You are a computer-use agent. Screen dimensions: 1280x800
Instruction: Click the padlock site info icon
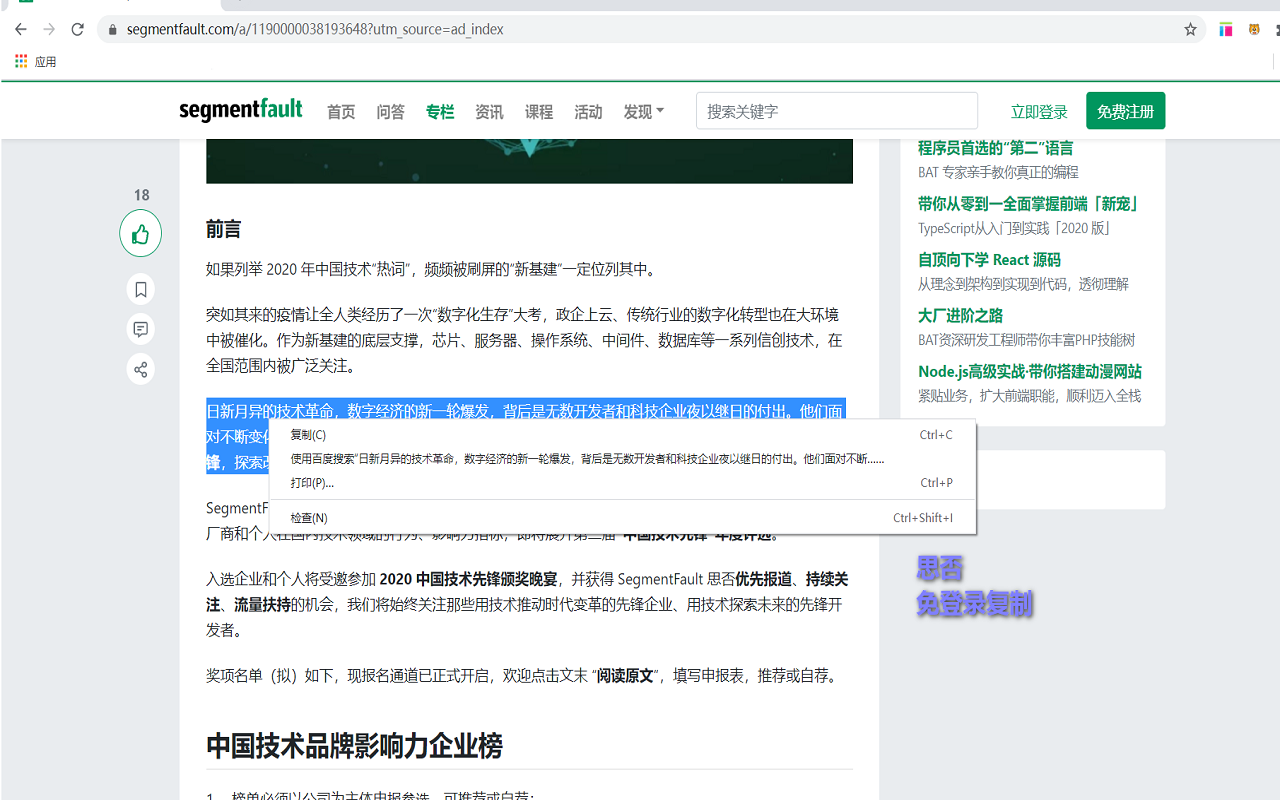[x=112, y=30]
